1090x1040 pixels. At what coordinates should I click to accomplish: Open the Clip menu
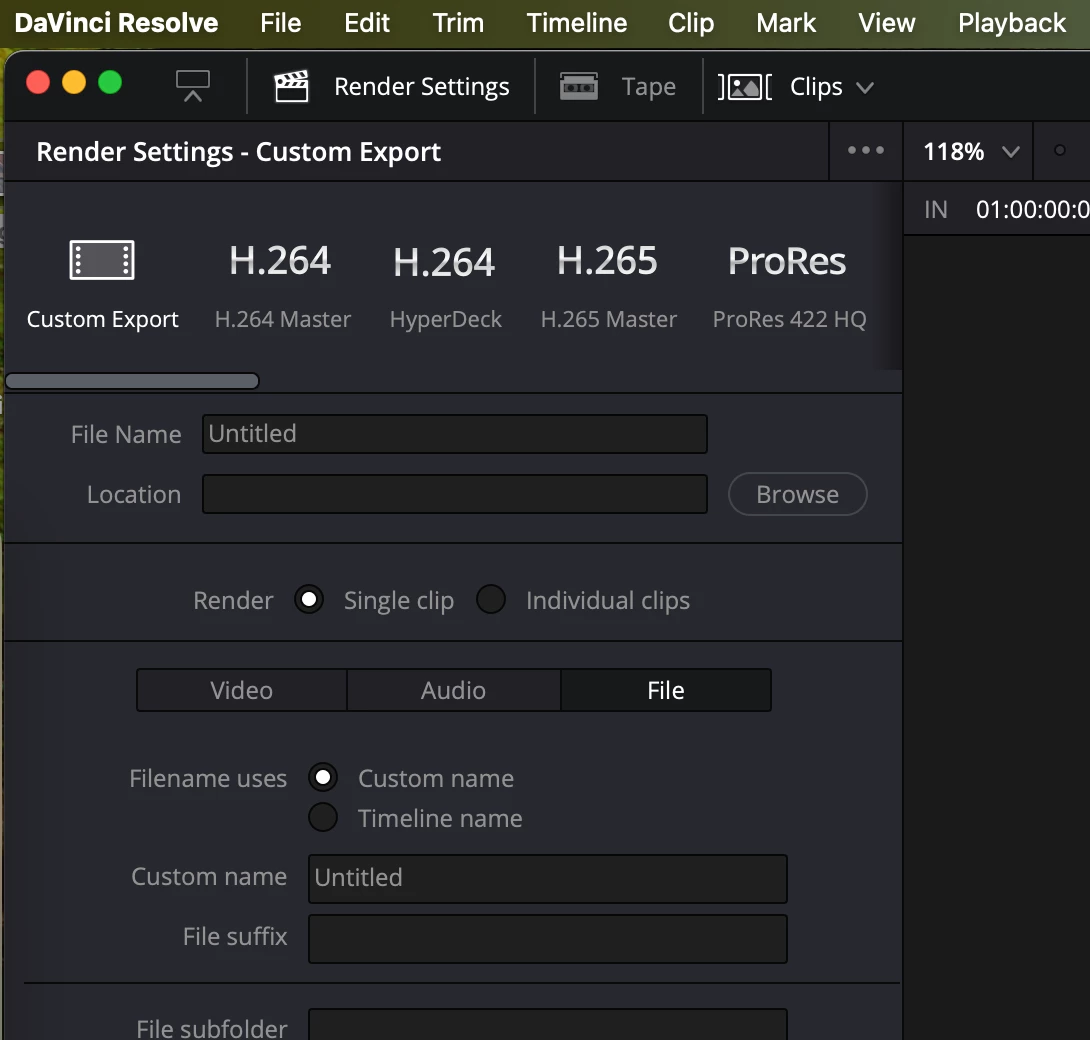[x=691, y=23]
